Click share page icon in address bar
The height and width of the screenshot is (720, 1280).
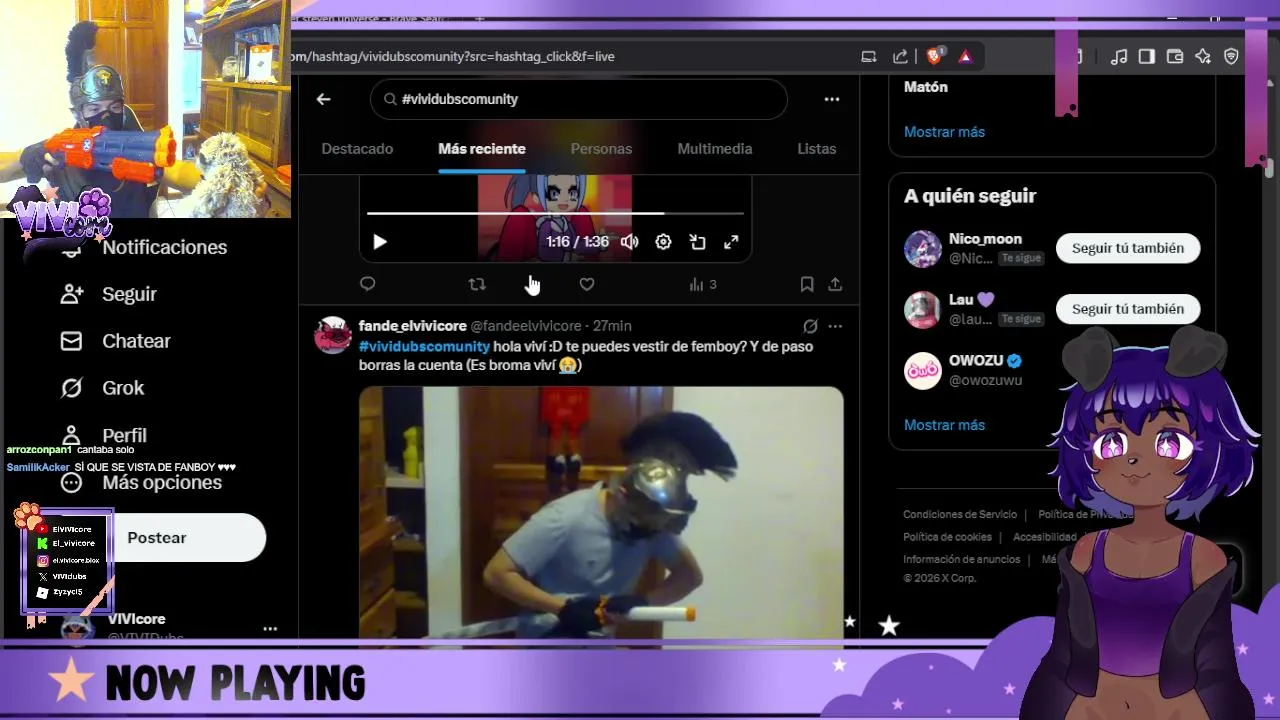coord(900,57)
